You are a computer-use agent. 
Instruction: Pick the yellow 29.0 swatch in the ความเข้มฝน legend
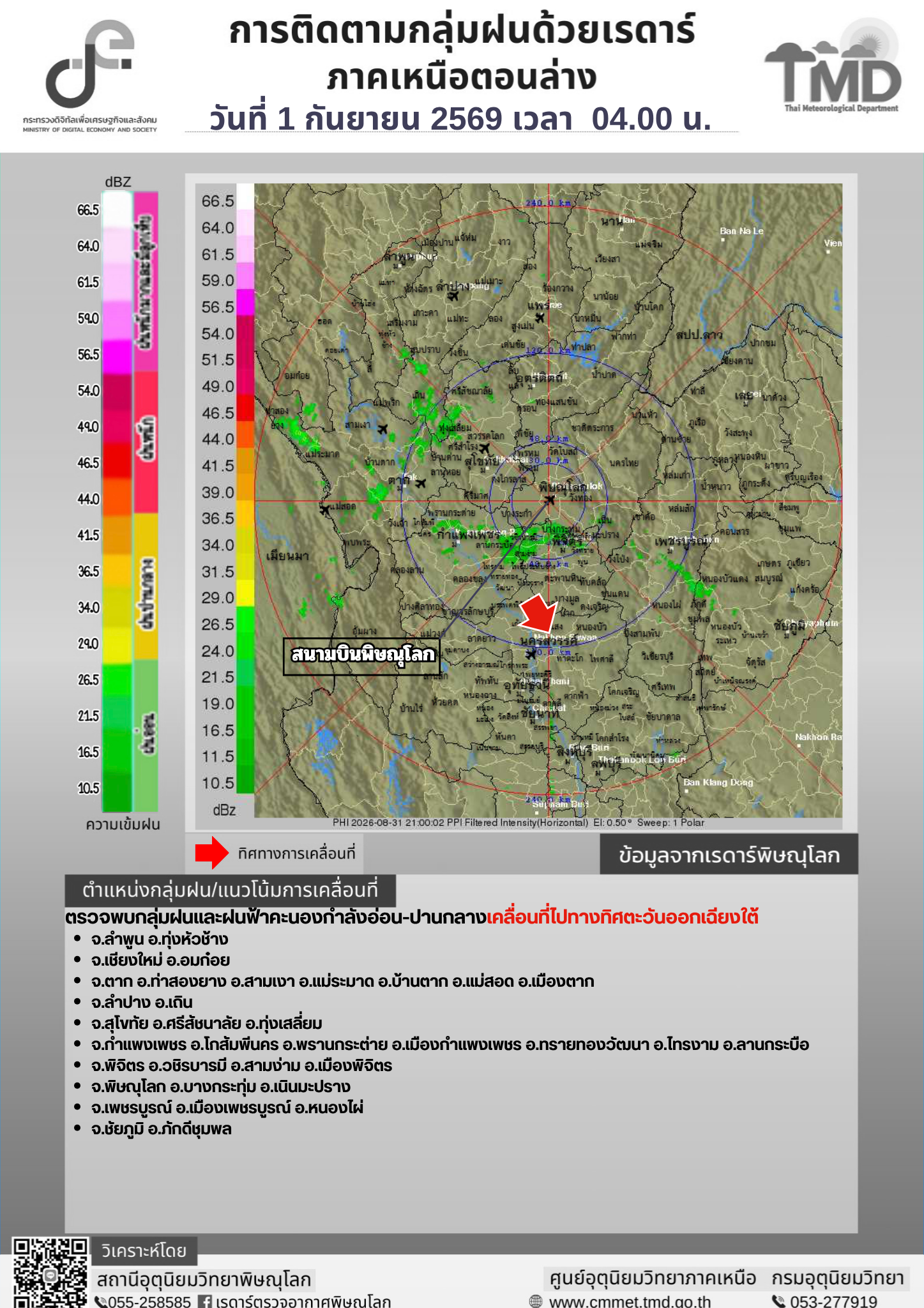[x=117, y=645]
